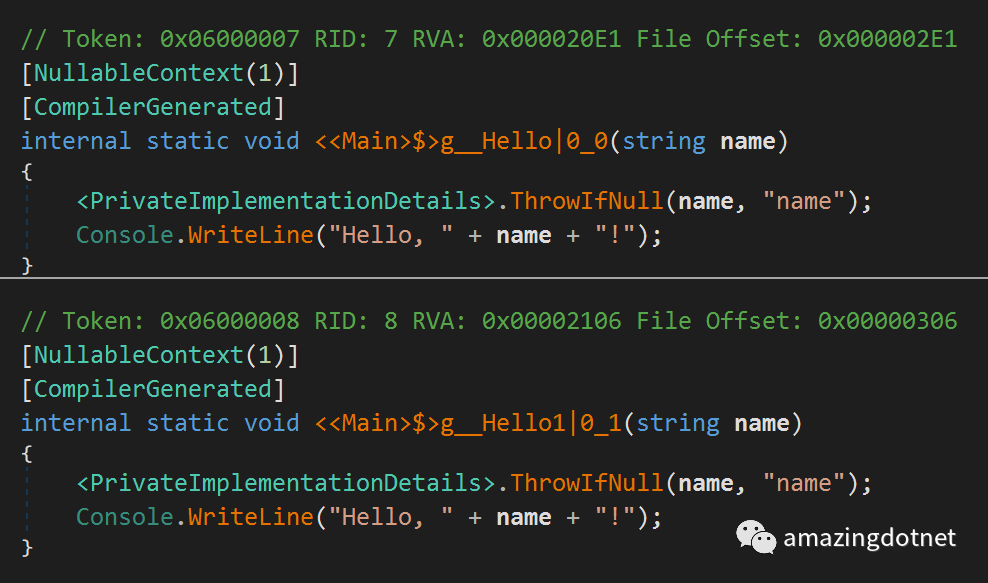Click token value 0x06000007 in comment

click(x=229, y=39)
